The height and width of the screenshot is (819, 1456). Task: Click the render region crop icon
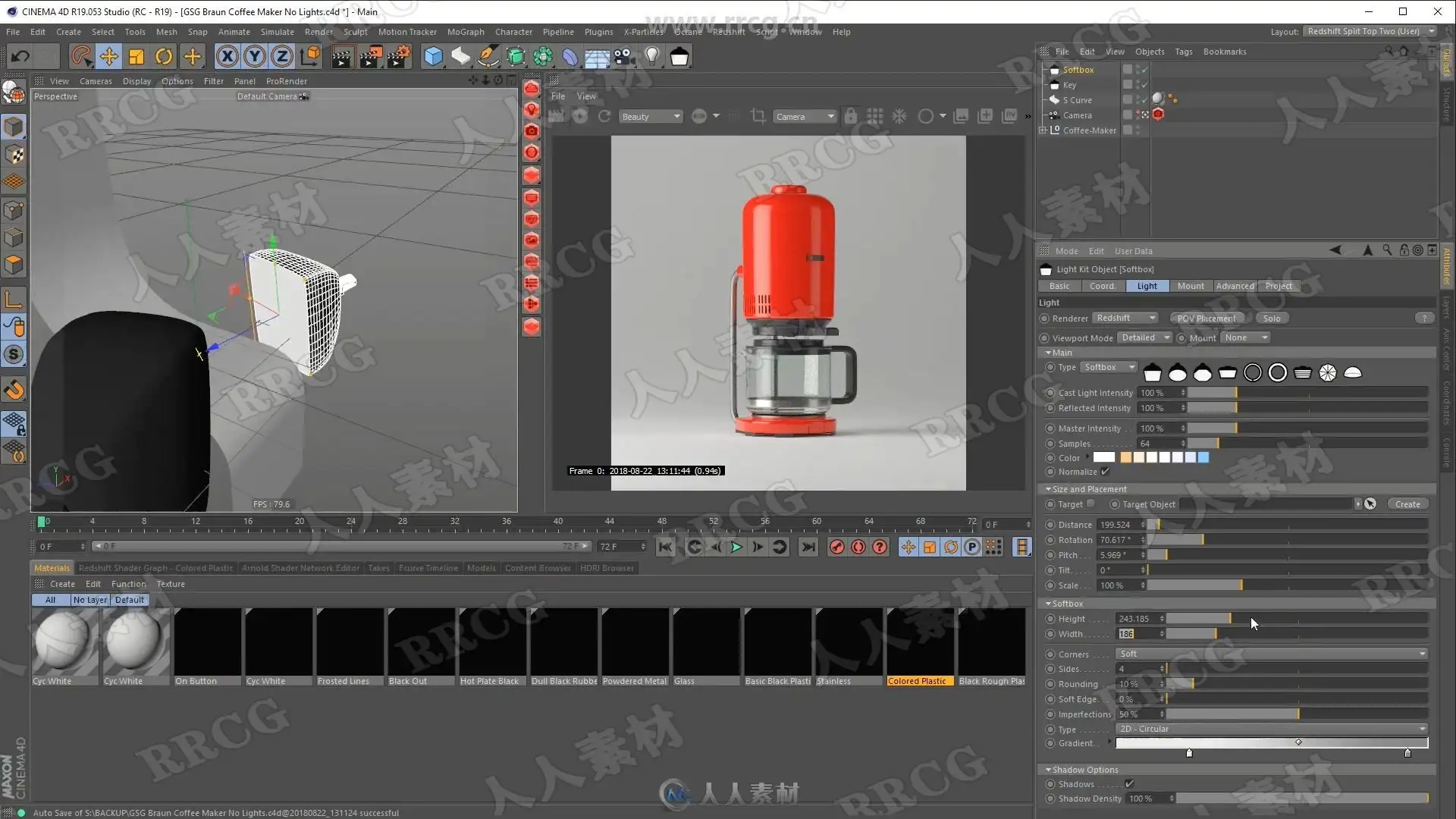click(x=758, y=116)
